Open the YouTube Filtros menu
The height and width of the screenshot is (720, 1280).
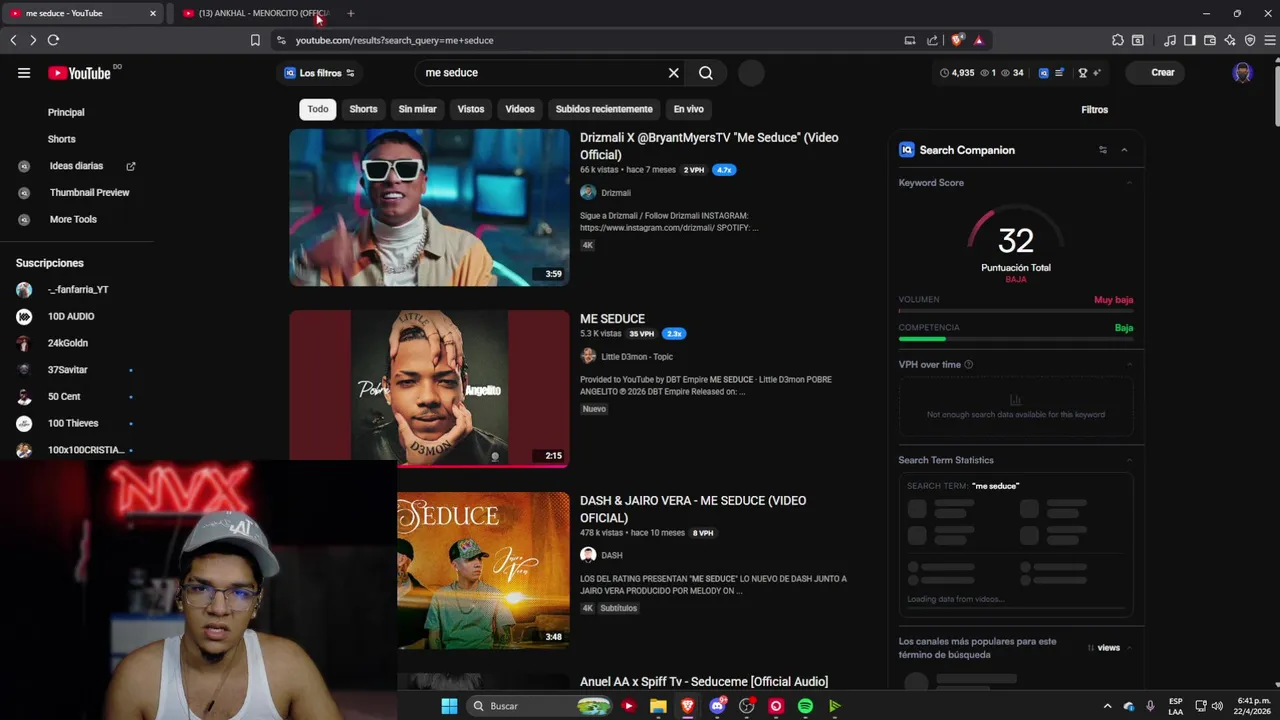point(1094,110)
